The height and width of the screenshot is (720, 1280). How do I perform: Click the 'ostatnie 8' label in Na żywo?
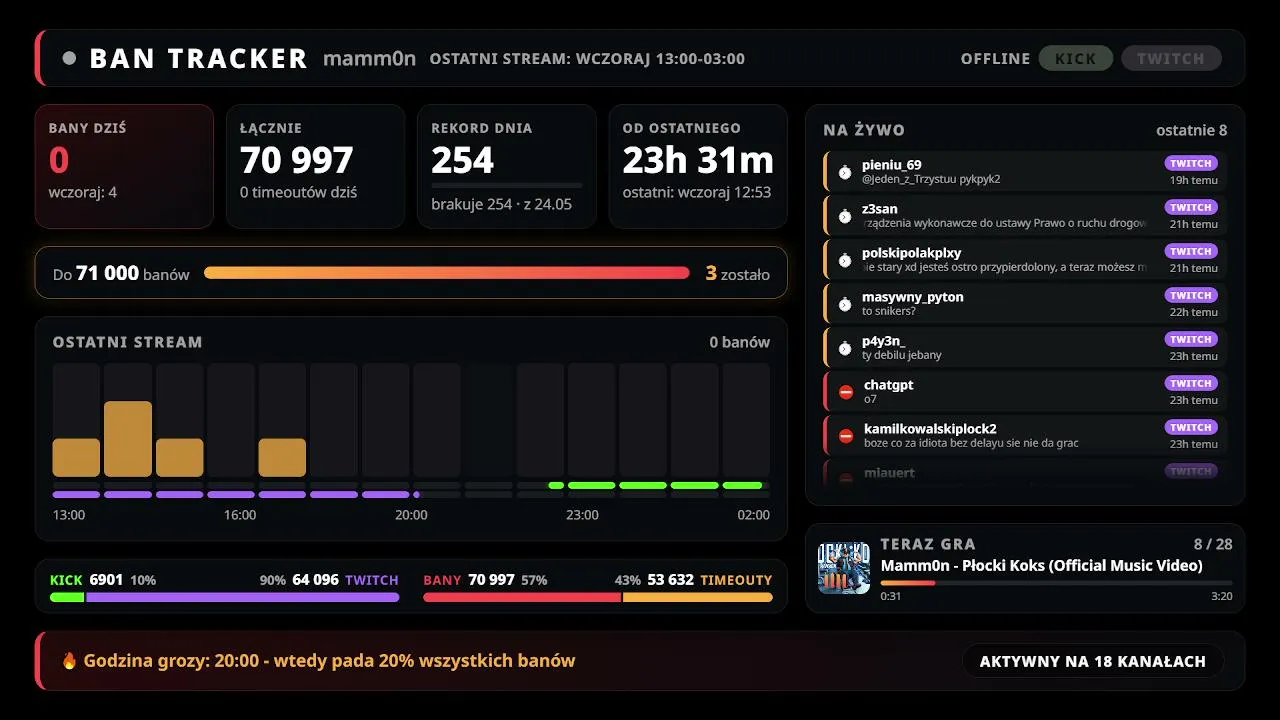pos(1192,130)
